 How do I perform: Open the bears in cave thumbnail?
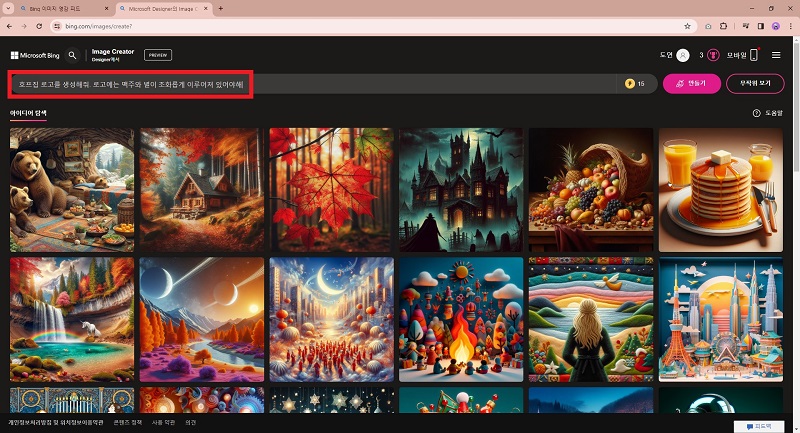point(72,190)
